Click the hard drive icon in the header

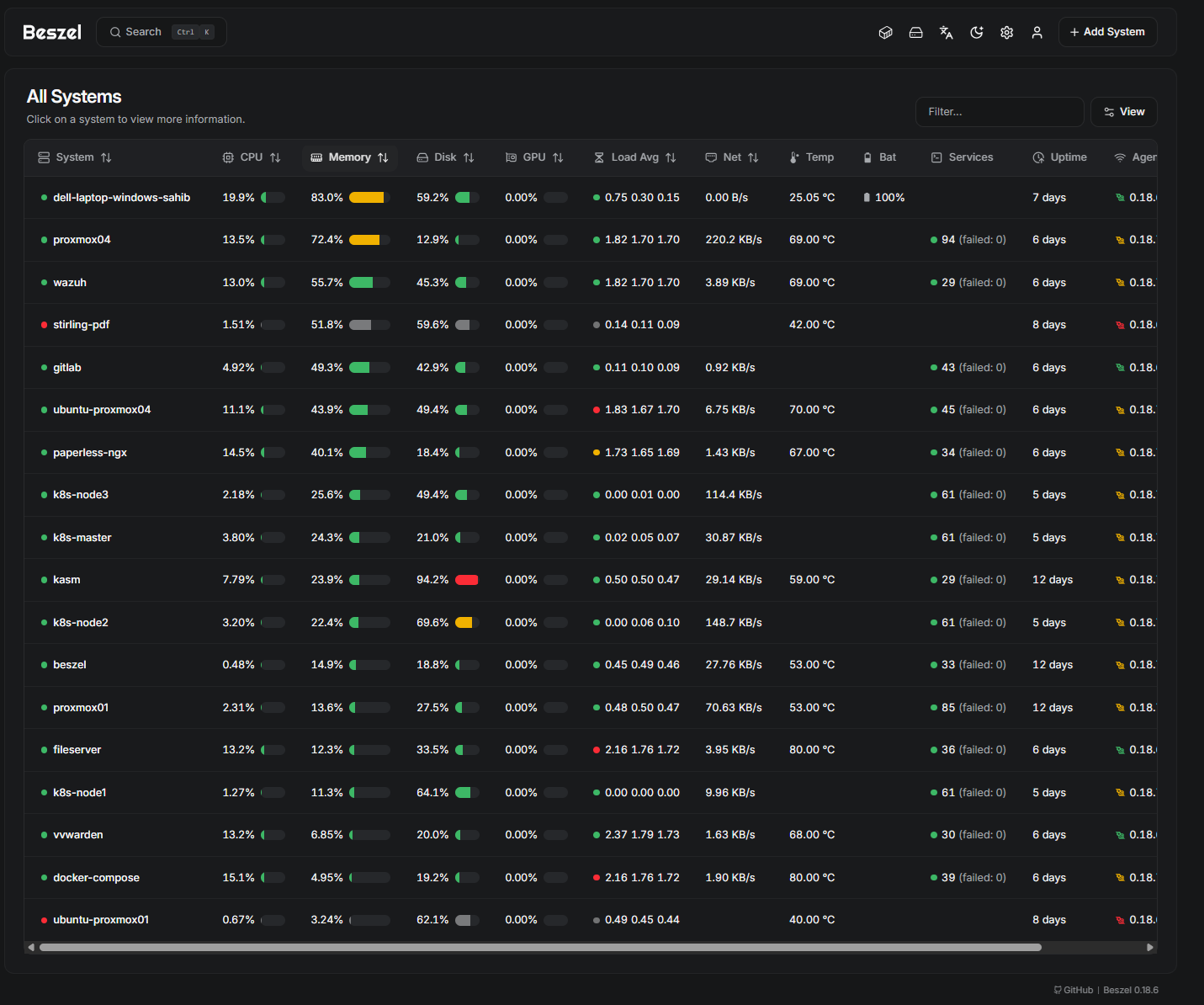coord(916,32)
